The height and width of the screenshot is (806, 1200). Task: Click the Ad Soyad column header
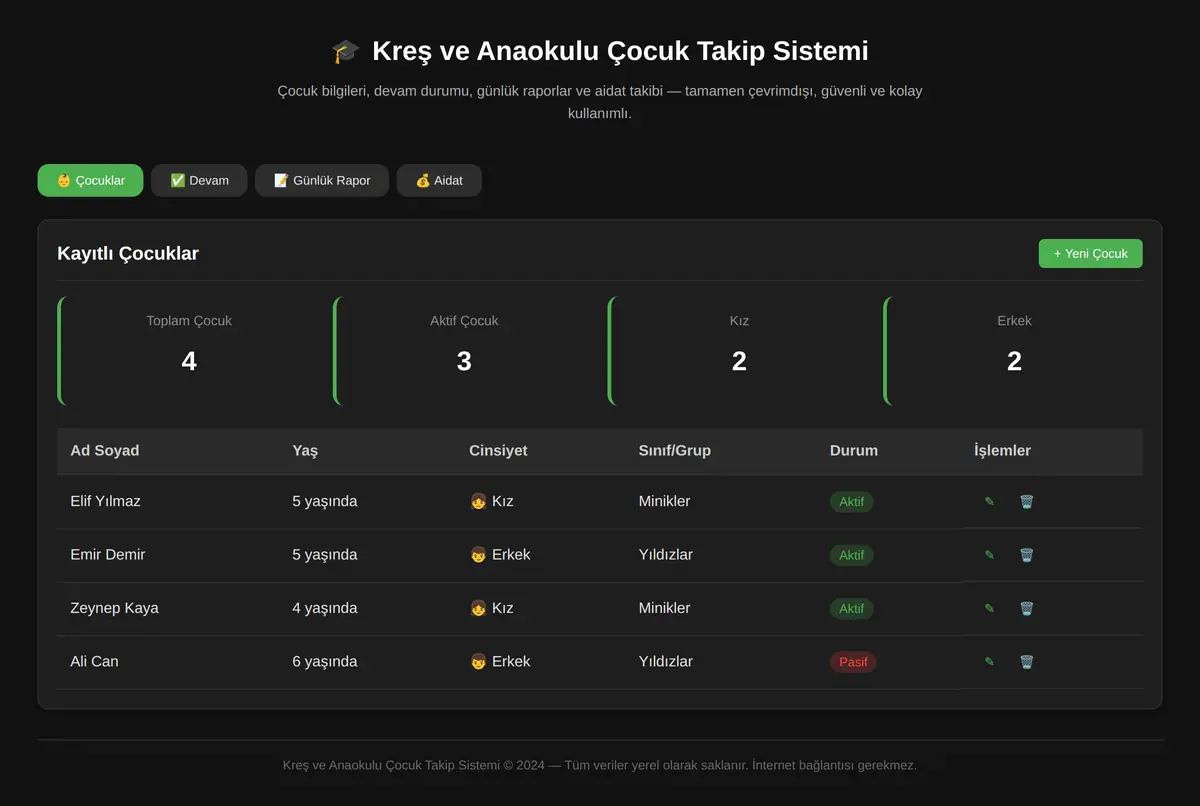105,451
